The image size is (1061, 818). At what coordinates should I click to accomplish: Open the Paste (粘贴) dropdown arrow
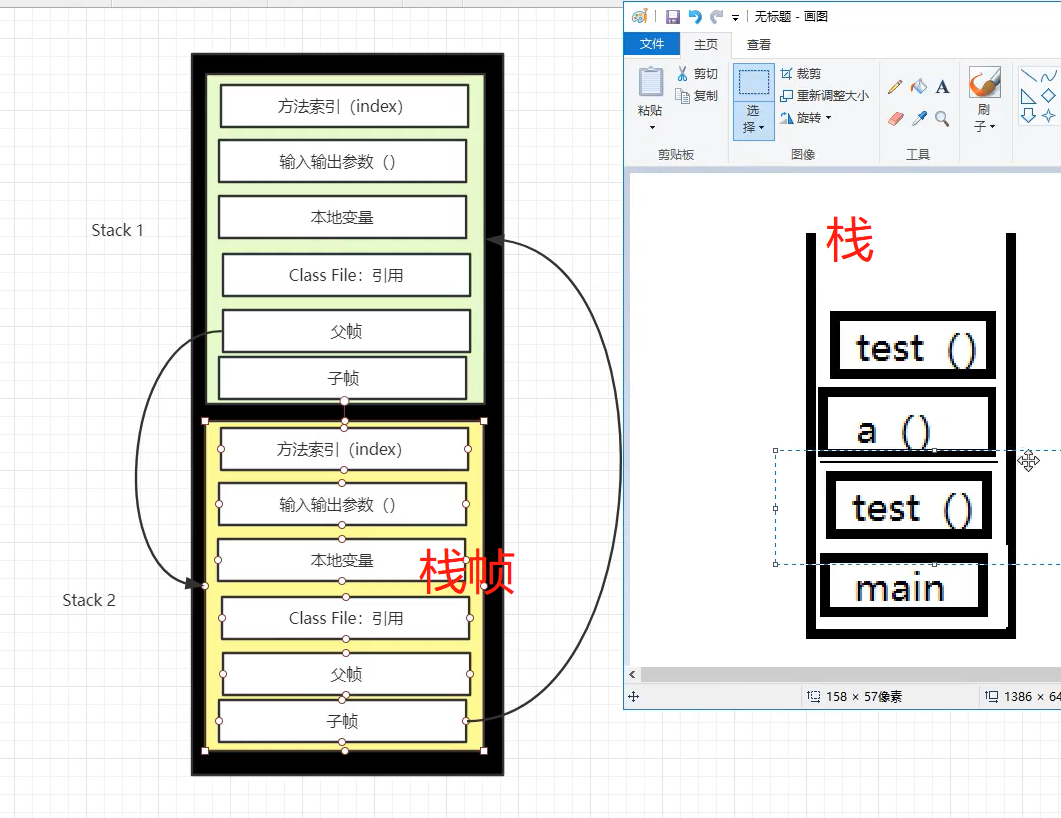(x=652, y=127)
